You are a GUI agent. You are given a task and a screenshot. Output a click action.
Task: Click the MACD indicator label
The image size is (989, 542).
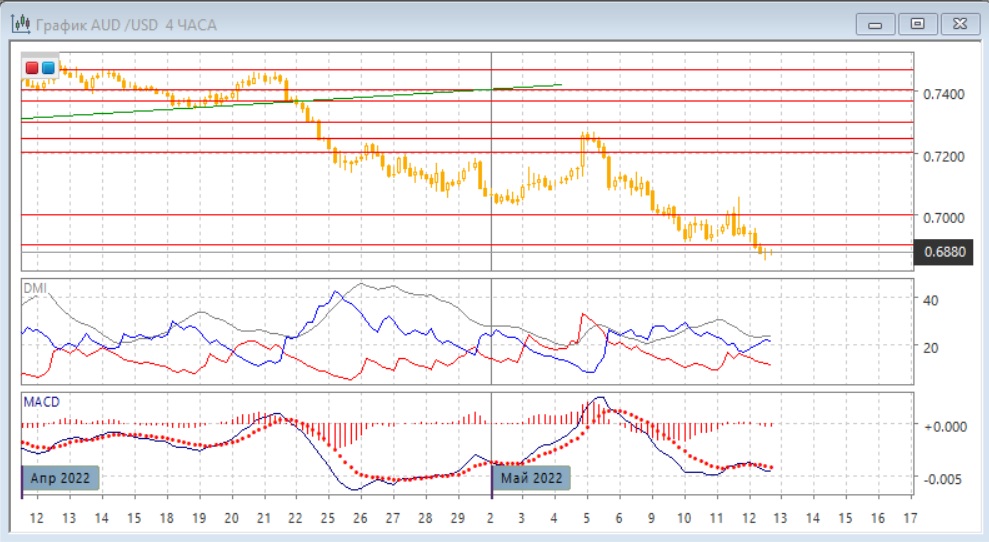tap(41, 401)
